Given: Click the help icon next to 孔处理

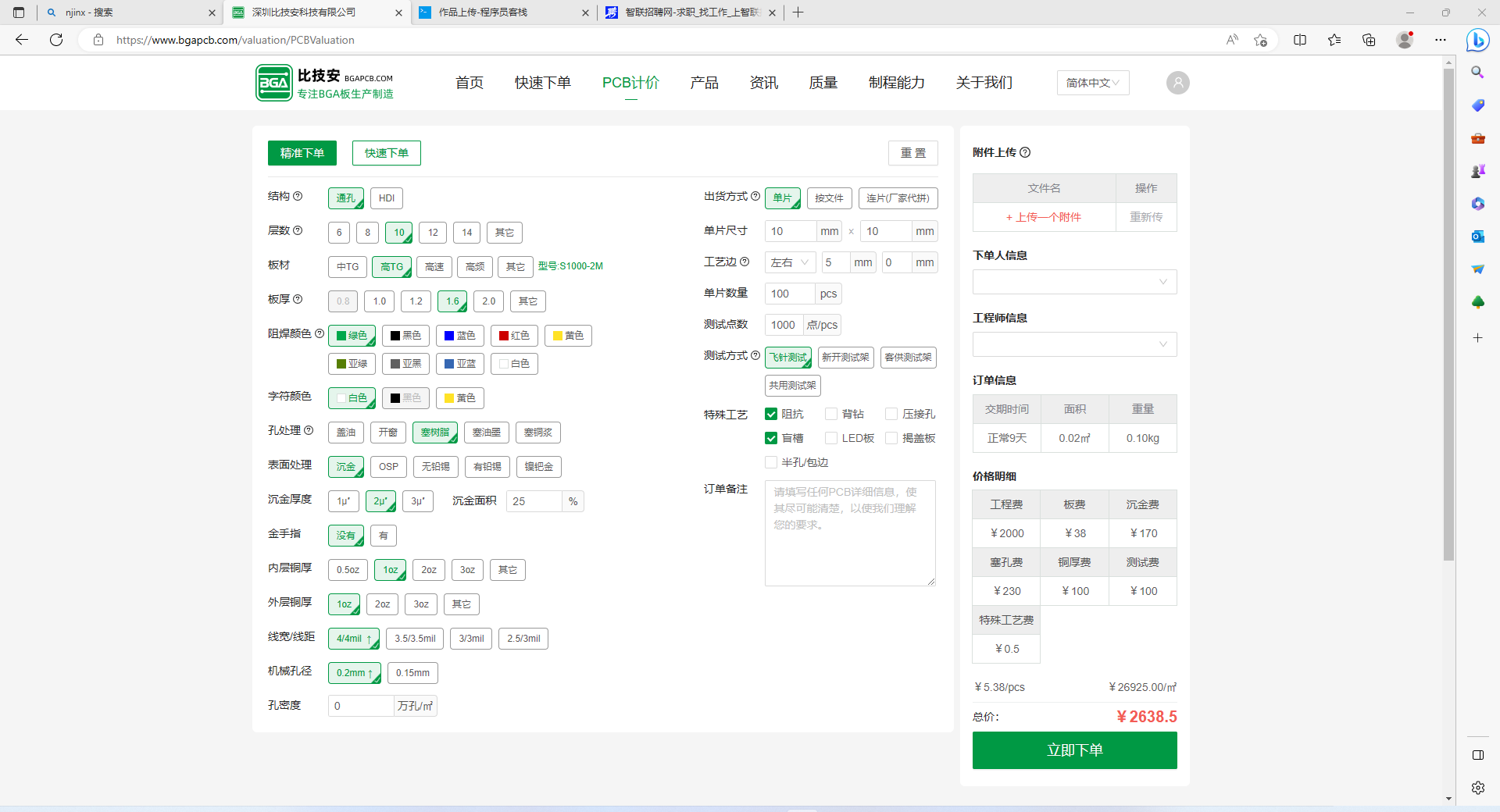Looking at the screenshot, I should point(309,431).
